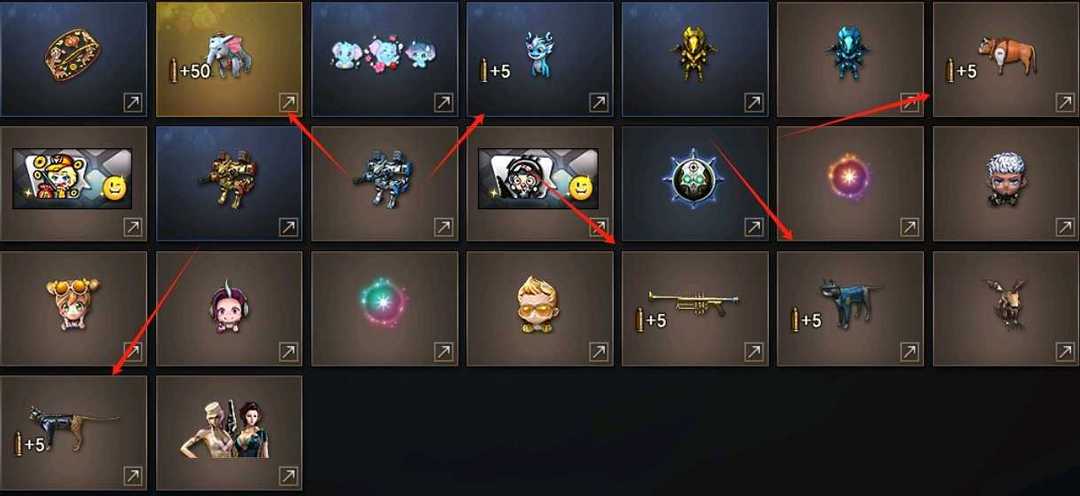
Task: Open the two female characters bundle thumbnail
Action: [229, 433]
